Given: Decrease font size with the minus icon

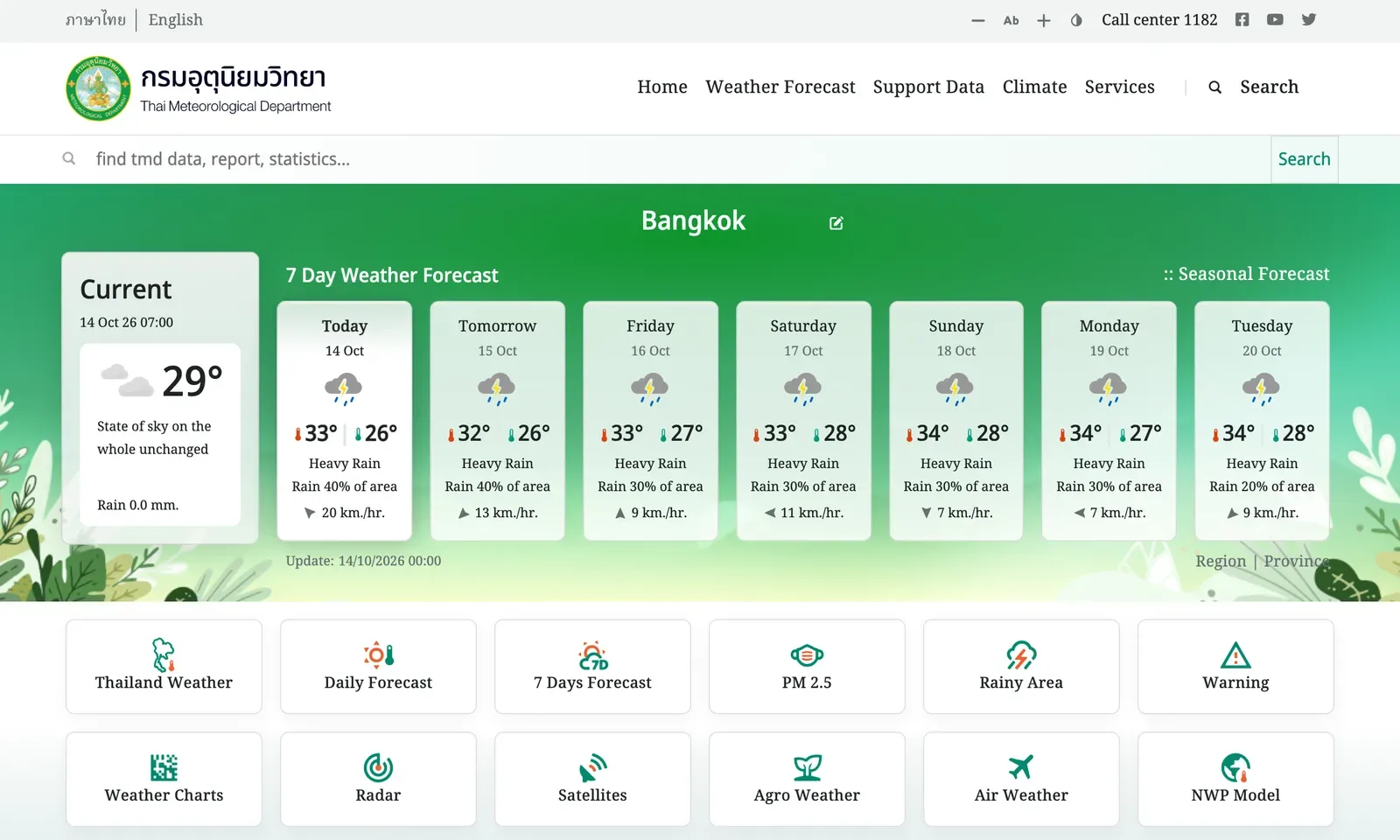Looking at the screenshot, I should pos(978,20).
